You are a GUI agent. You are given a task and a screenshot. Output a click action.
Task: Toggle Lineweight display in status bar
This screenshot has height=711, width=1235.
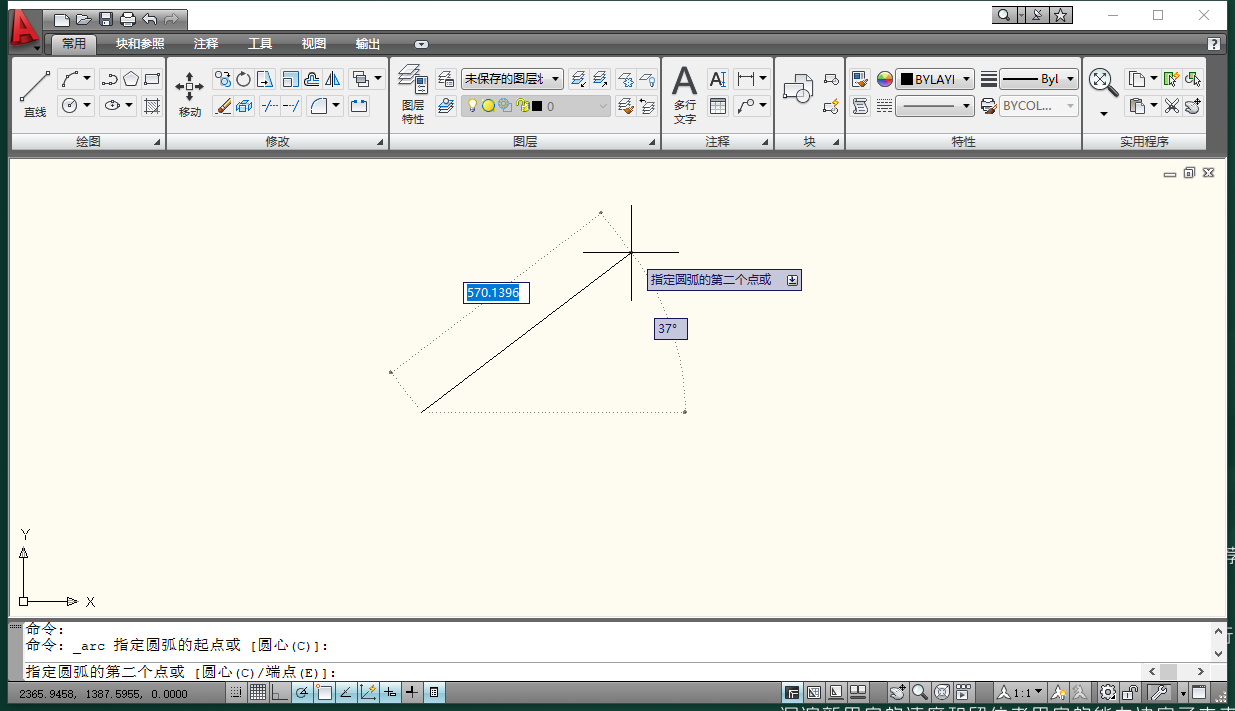411,692
